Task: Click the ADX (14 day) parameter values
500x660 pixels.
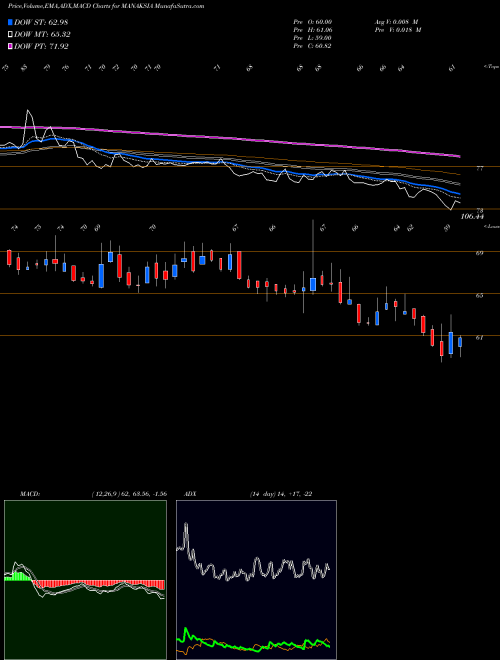Action: click(x=281, y=494)
